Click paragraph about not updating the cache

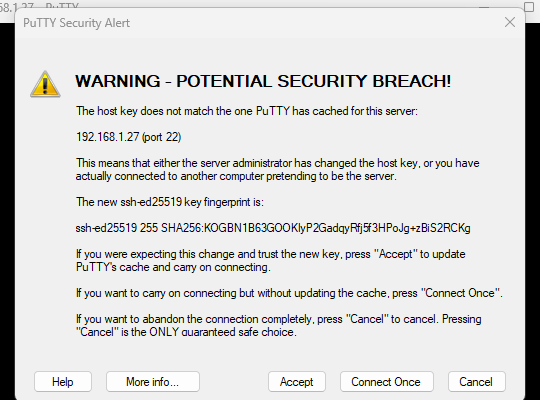coord(289,293)
